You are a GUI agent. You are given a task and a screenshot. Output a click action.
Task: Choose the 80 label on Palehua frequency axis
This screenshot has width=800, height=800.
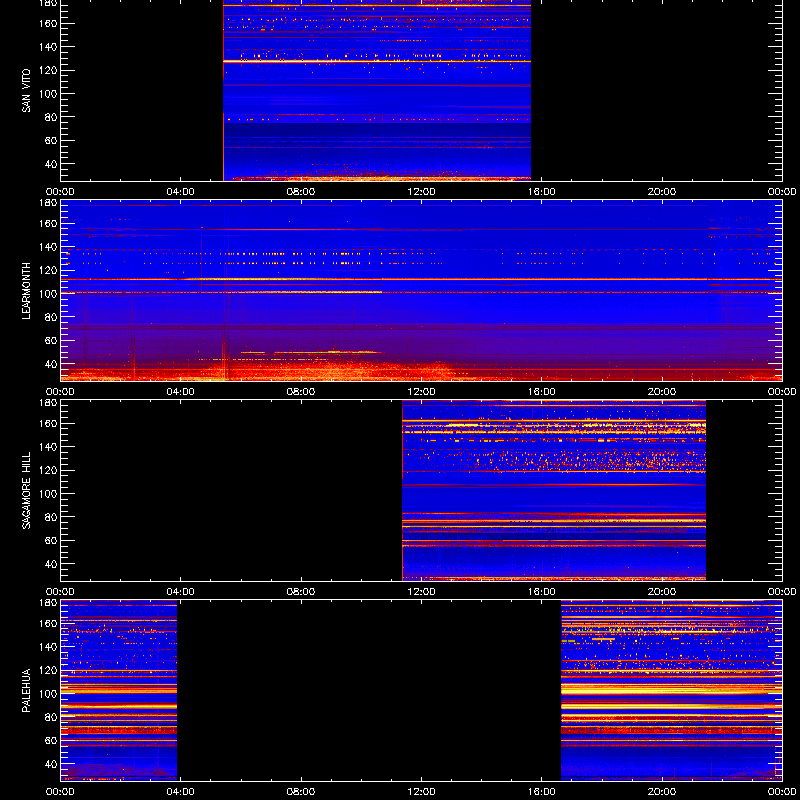[51, 717]
